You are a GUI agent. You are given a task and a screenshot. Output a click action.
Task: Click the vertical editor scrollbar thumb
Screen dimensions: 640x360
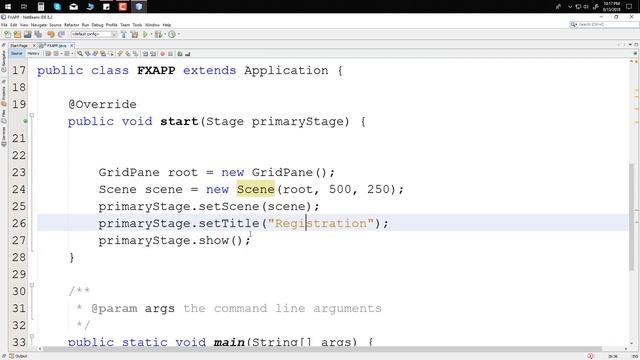632,216
